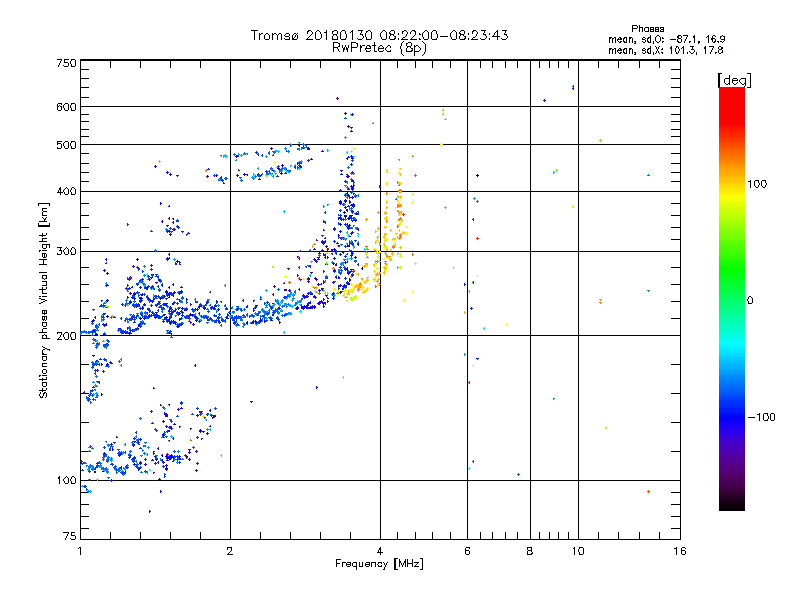Click the x-axis tick label '6'
This screenshot has width=800, height=600.
pyautogui.click(x=467, y=551)
